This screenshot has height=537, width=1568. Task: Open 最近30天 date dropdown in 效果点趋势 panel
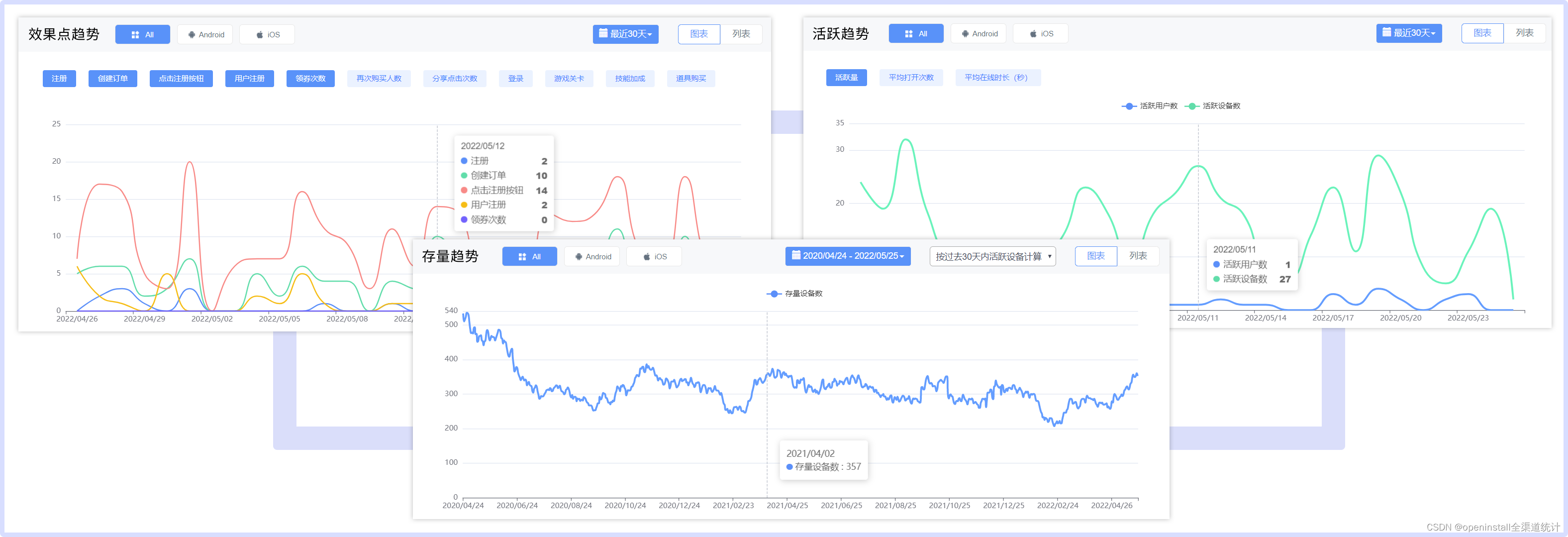tap(625, 34)
